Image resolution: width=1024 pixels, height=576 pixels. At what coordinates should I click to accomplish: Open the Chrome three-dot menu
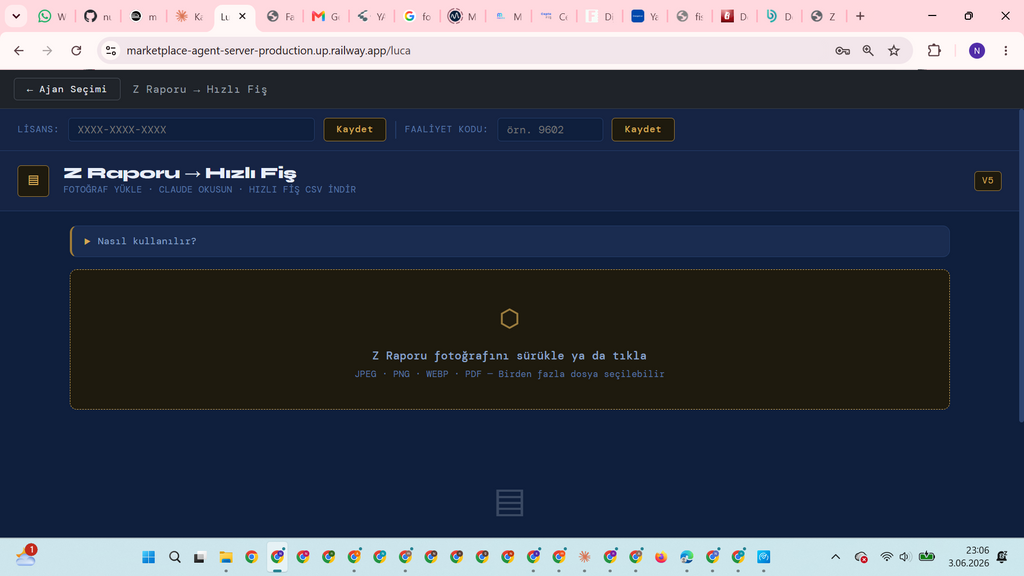coord(1006,50)
